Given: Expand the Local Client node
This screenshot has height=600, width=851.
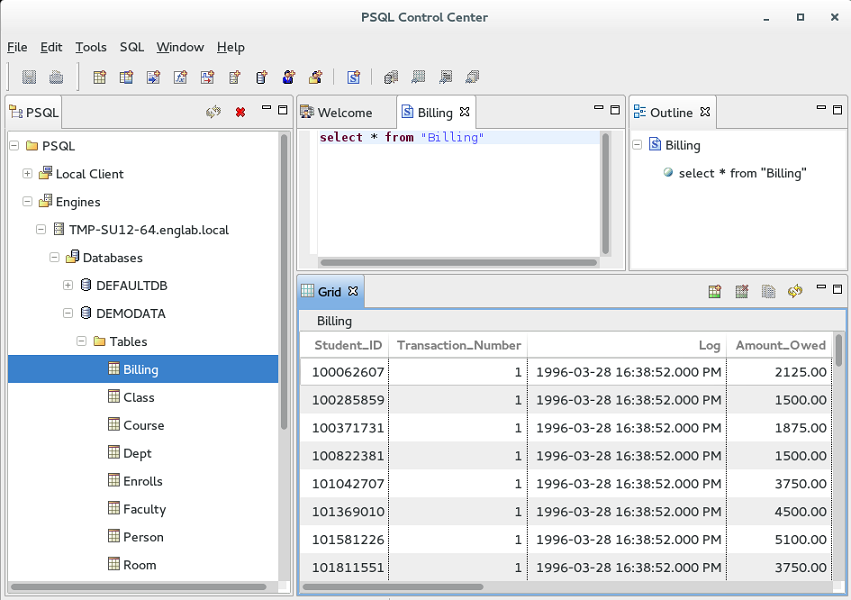Looking at the screenshot, I should tap(27, 173).
